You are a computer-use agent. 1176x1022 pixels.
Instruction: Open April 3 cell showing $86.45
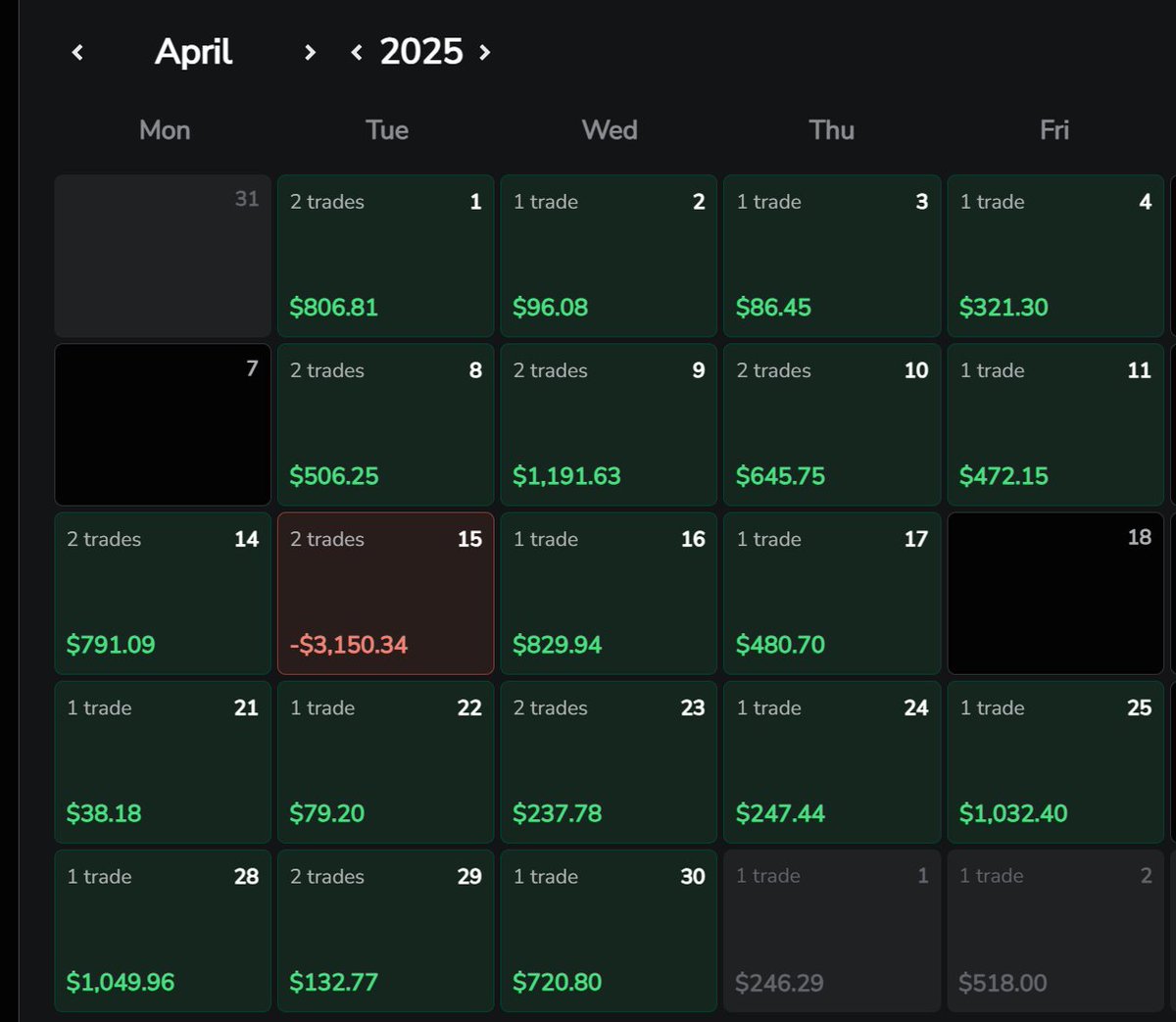(x=832, y=256)
